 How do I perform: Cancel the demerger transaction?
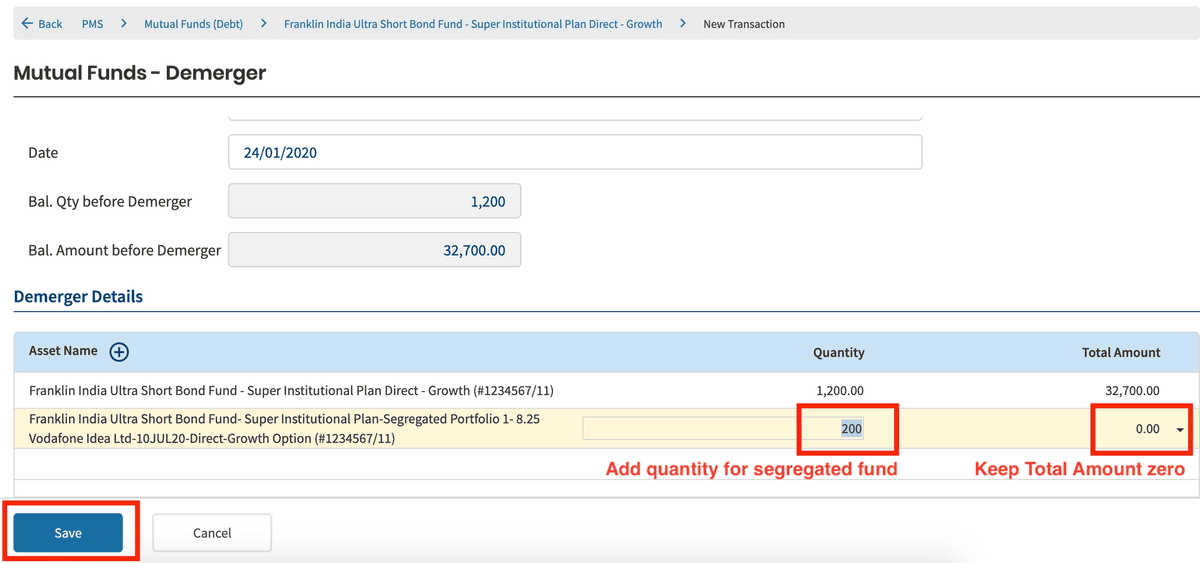[212, 533]
